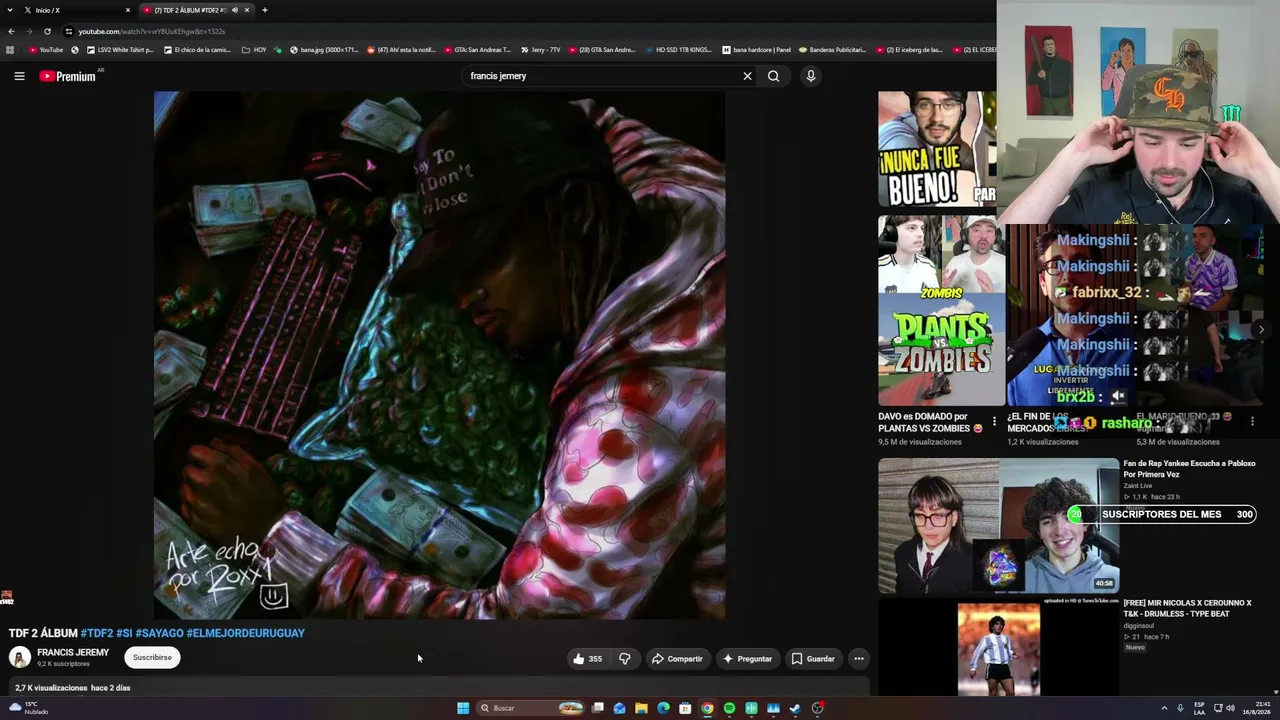Open the Banderas Publicitari bookmark
1280x720 pixels.
pyautogui.click(x=831, y=50)
